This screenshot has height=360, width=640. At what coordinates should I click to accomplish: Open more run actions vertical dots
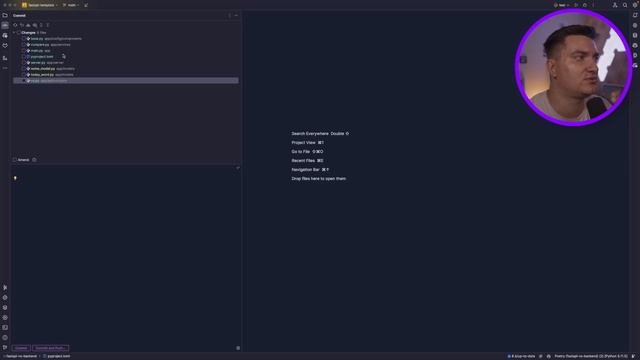click(x=593, y=5)
